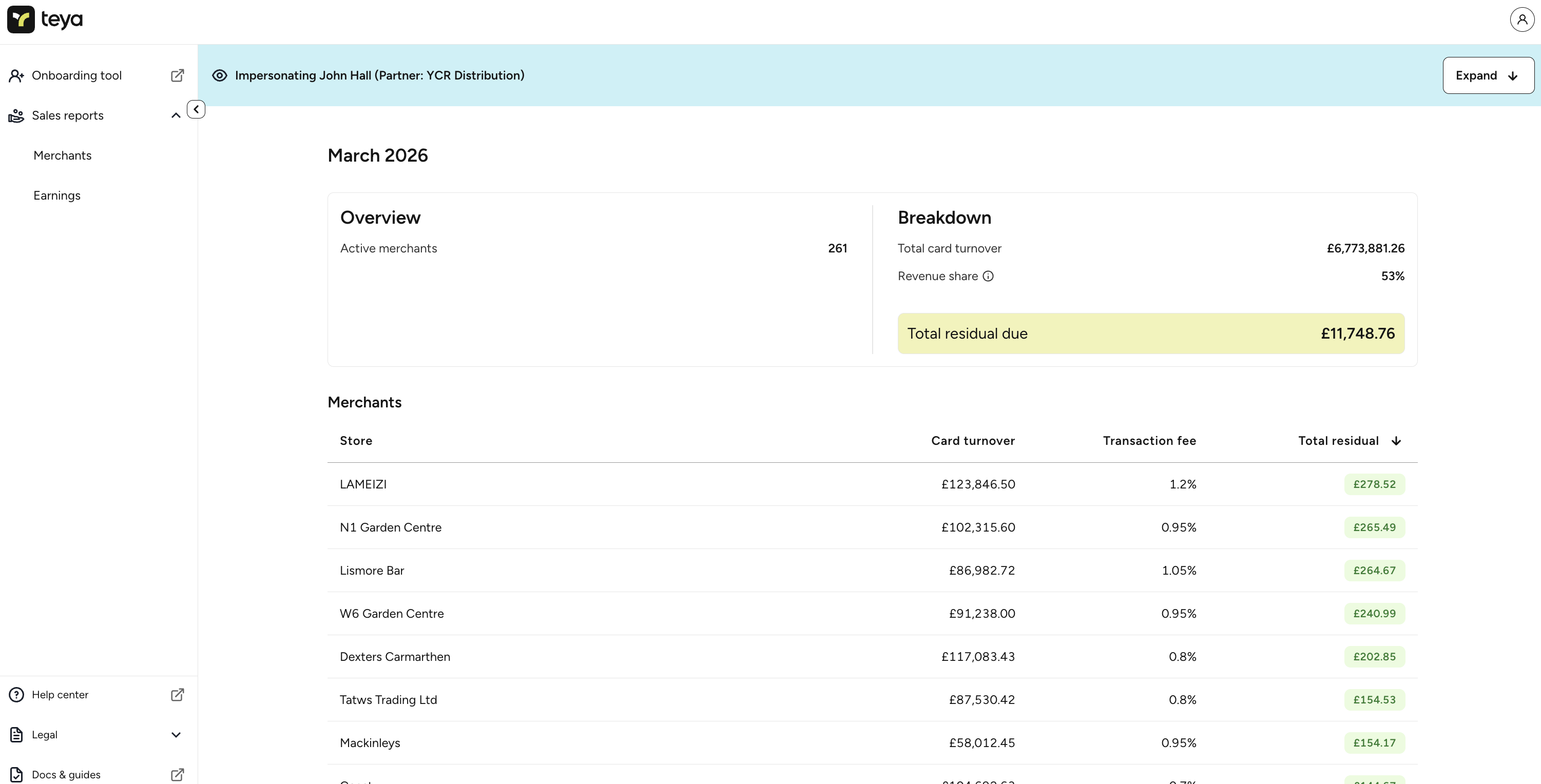Click the £240.99 residual badge

(x=1374, y=614)
